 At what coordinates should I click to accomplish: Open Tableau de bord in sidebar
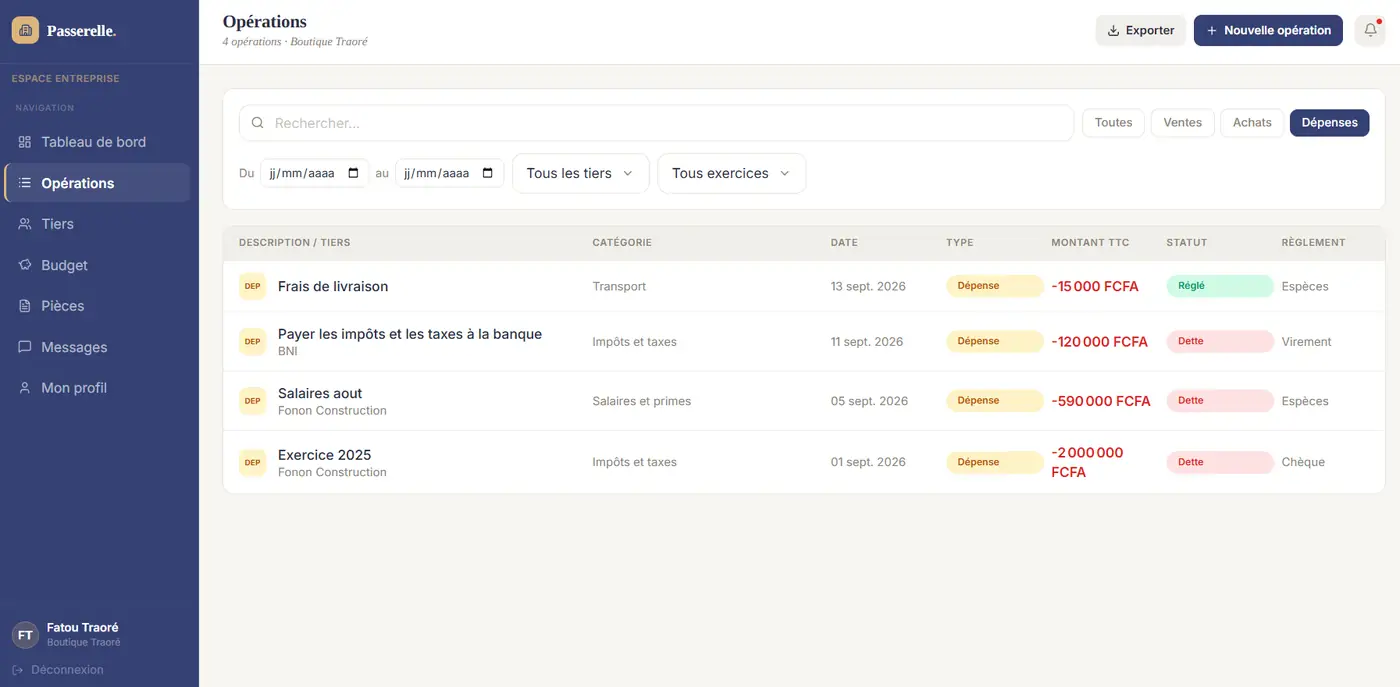point(96,142)
